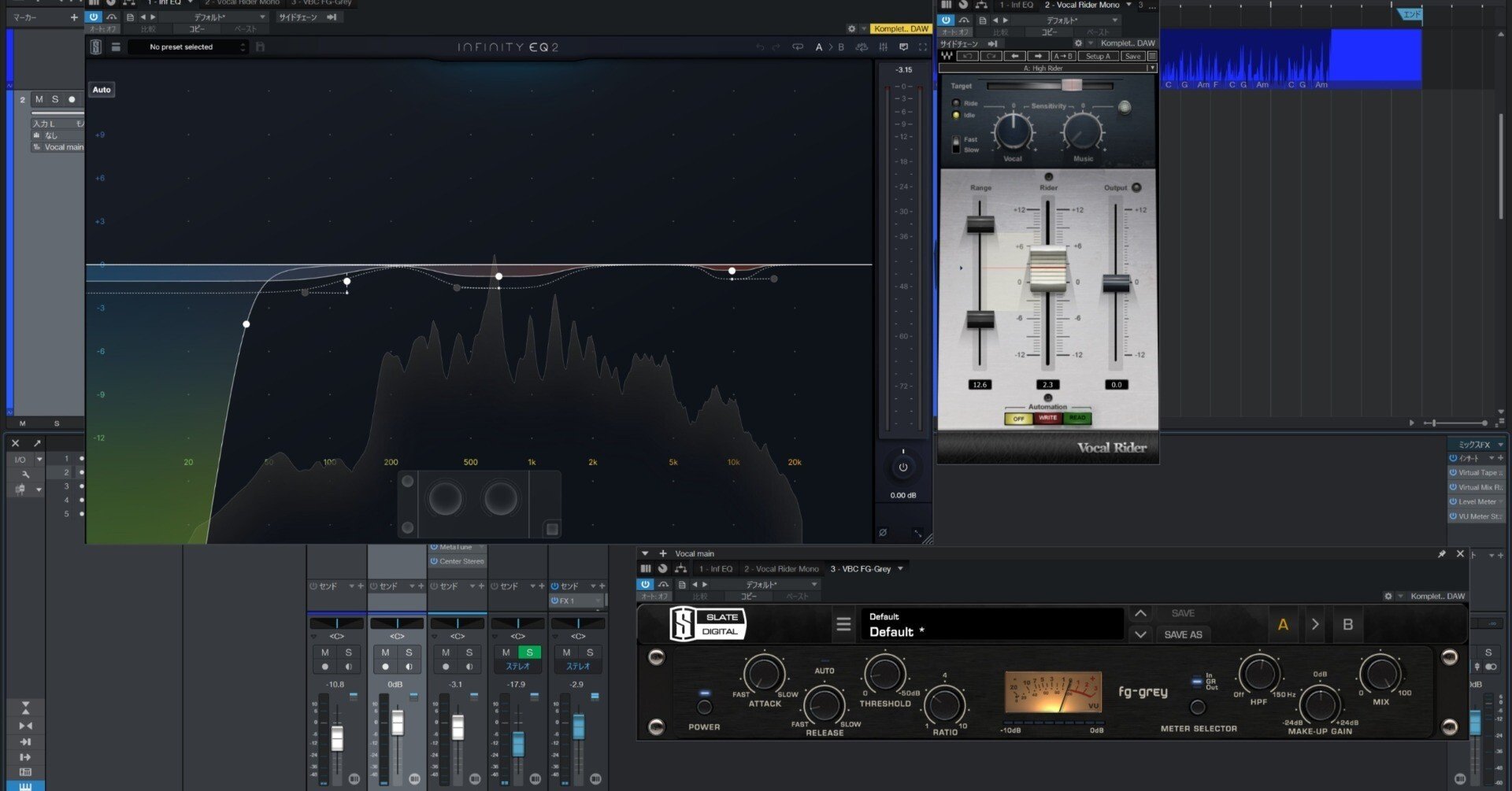This screenshot has height=791, width=1512.
Task: Click the sidechain routing icon next to サイドチェーン
Action: click(333, 17)
